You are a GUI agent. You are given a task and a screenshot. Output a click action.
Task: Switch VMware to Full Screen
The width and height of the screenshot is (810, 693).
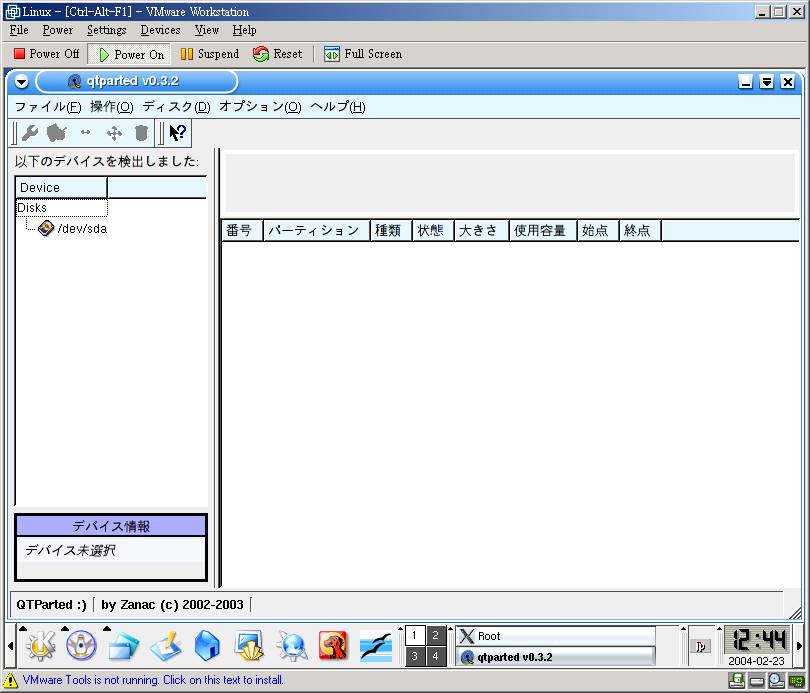point(363,54)
